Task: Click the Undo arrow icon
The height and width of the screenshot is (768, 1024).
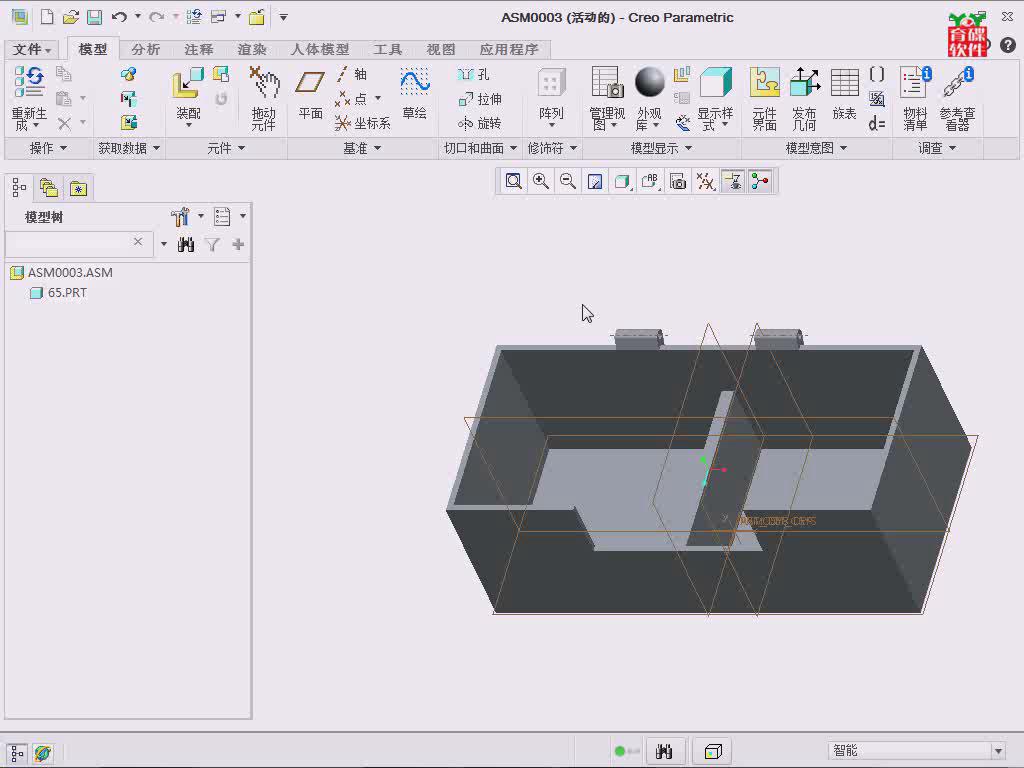Action: pyautogui.click(x=119, y=17)
